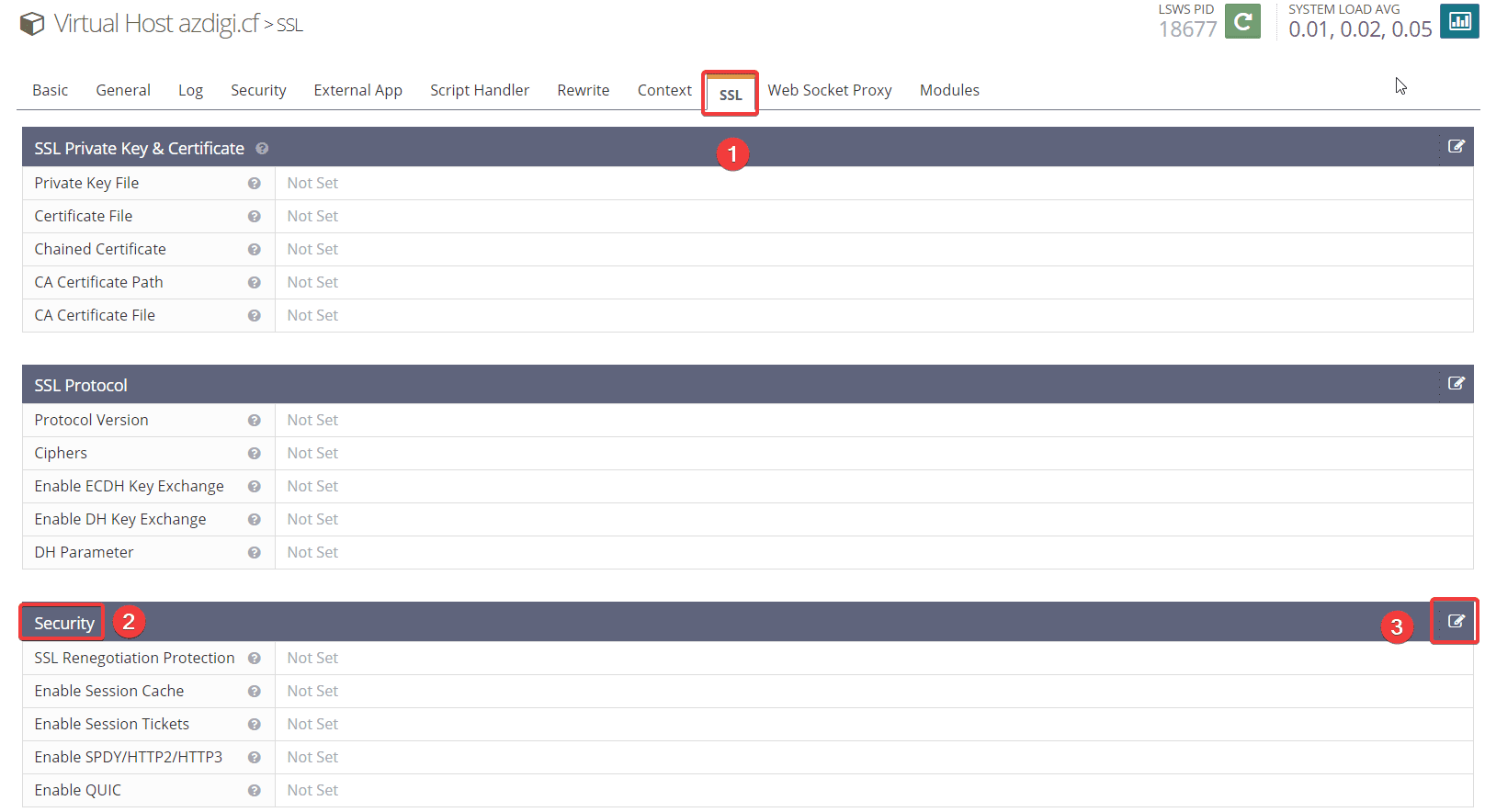
Task: Click the system load average values
Action: click(x=1360, y=29)
